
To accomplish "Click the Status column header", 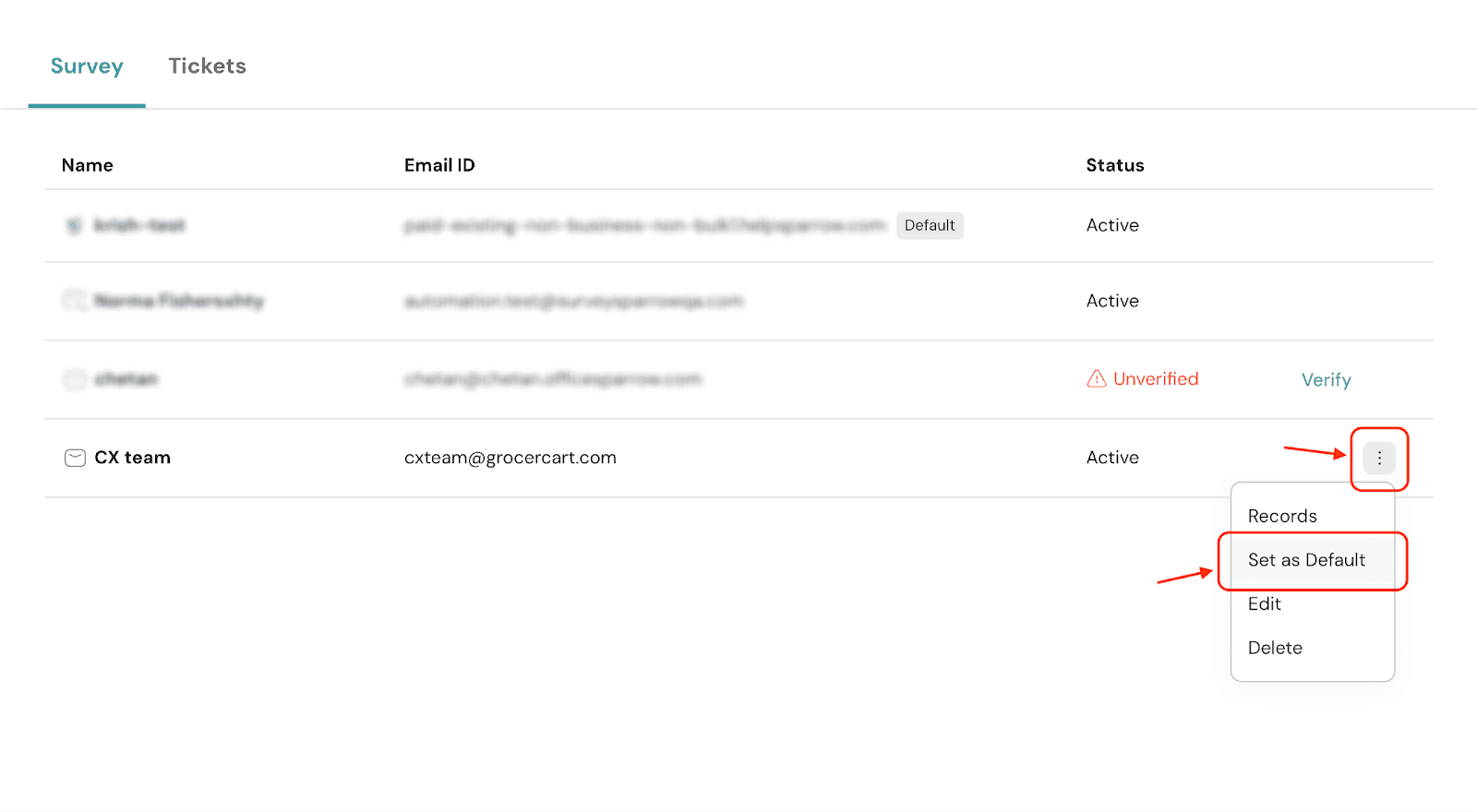I will (x=1115, y=165).
